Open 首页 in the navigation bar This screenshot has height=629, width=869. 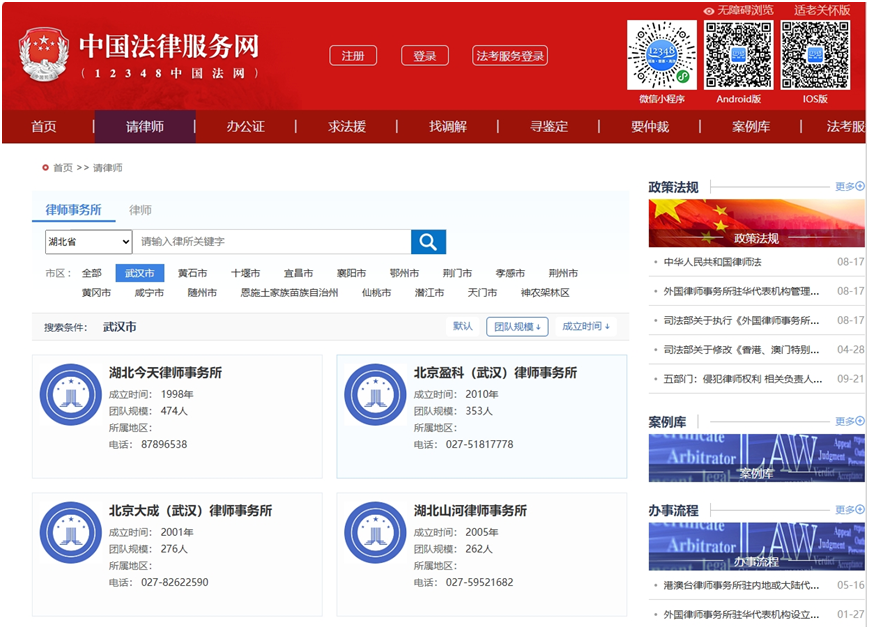[44, 126]
